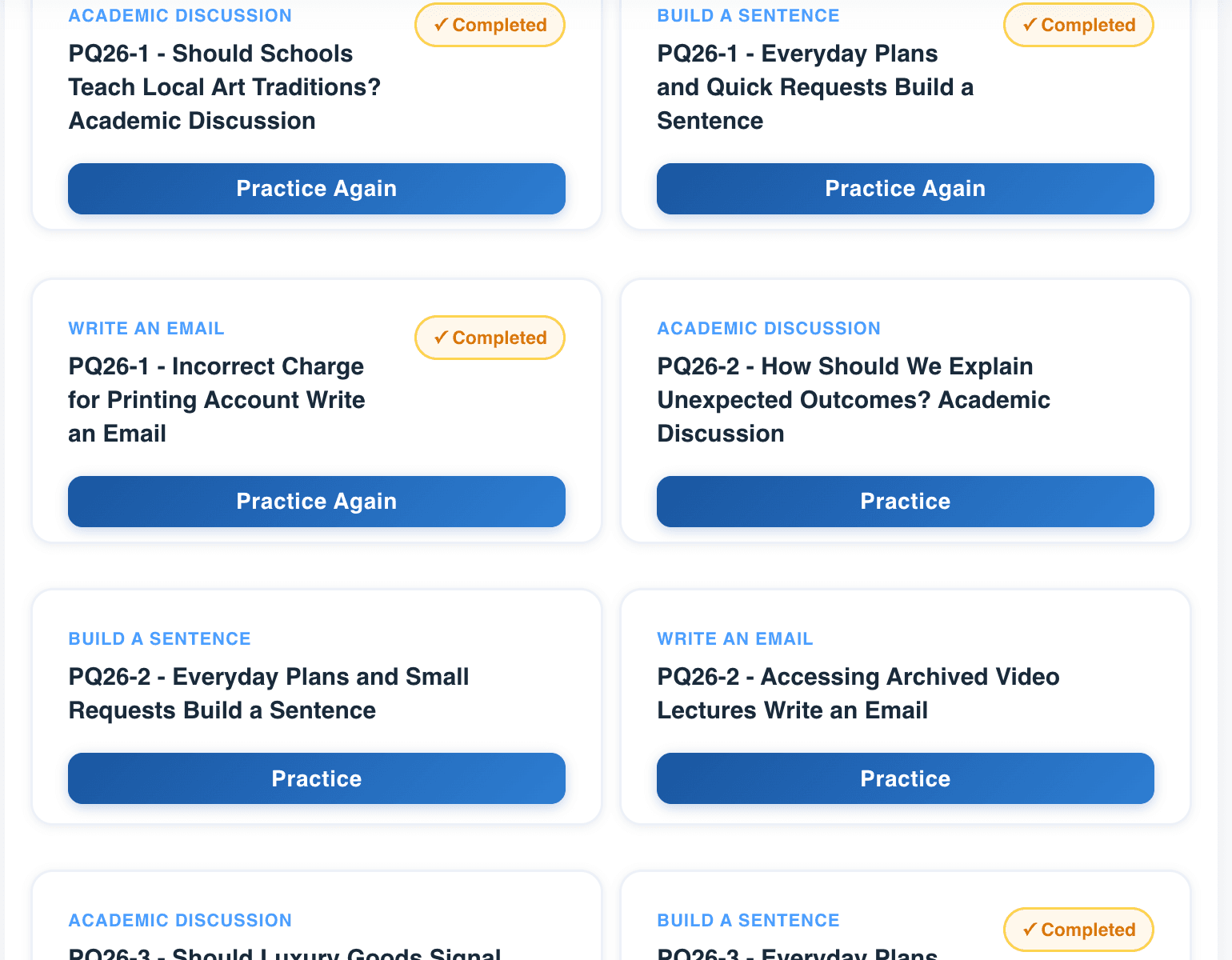Click Completed badge on PQ26-3 Build a Sentence card
Screen dimensions: 1232x960
point(1078,930)
